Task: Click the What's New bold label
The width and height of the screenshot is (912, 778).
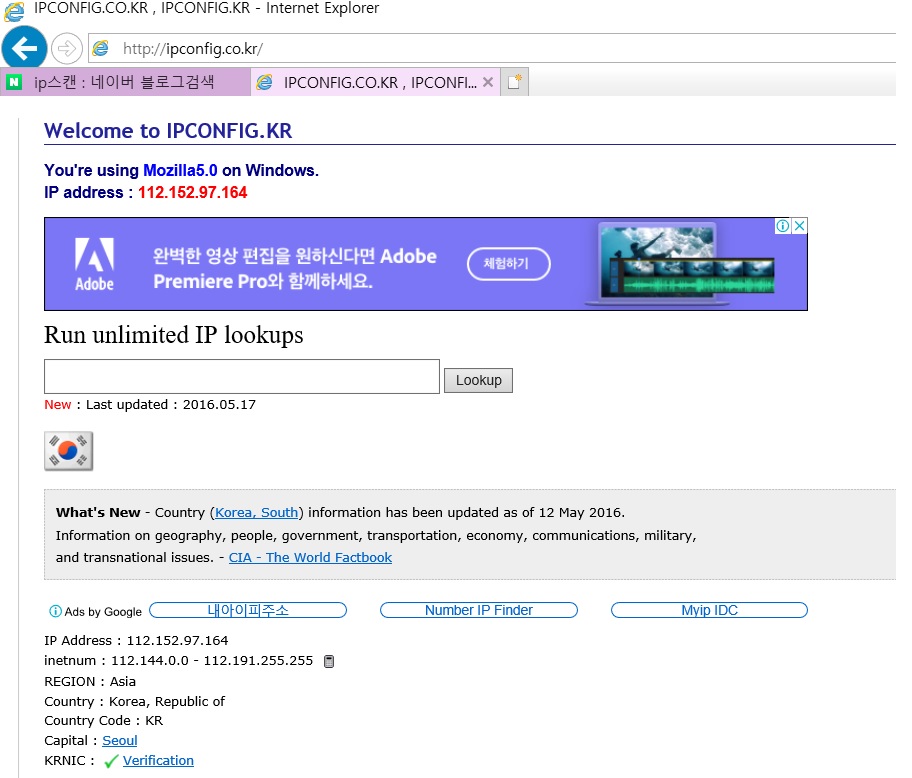Action: click(x=98, y=512)
